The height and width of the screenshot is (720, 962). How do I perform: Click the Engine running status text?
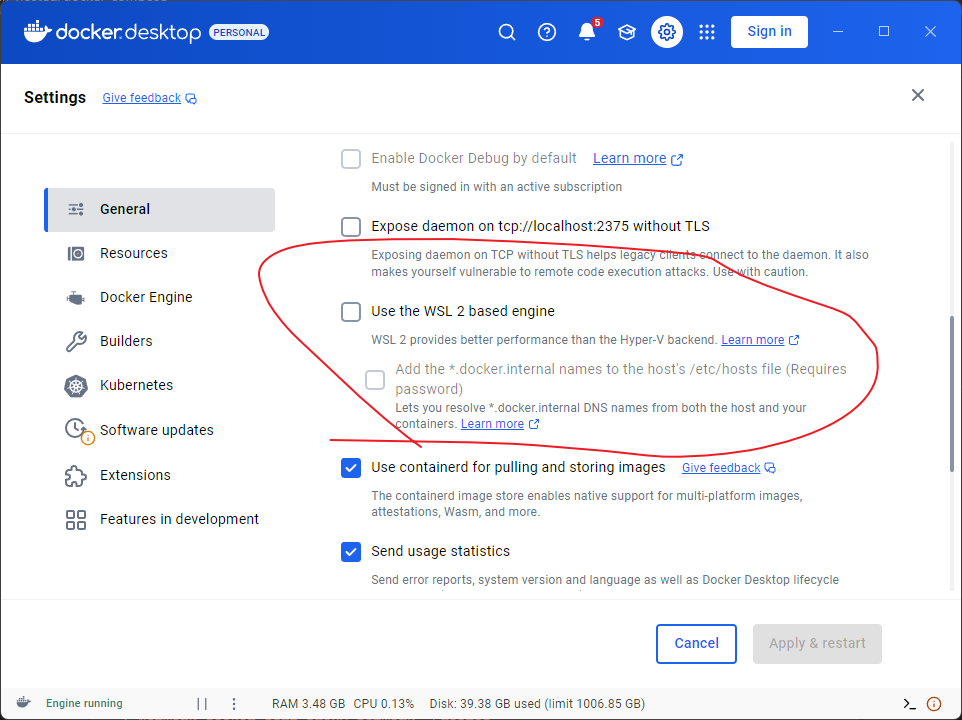(x=84, y=703)
